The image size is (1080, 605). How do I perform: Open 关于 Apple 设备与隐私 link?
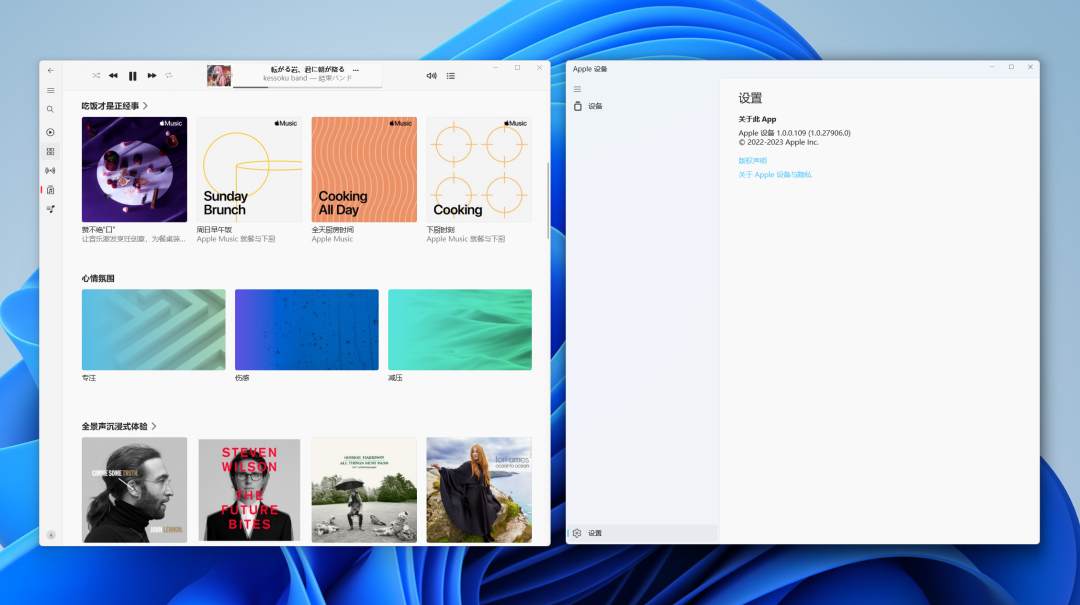[775, 175]
